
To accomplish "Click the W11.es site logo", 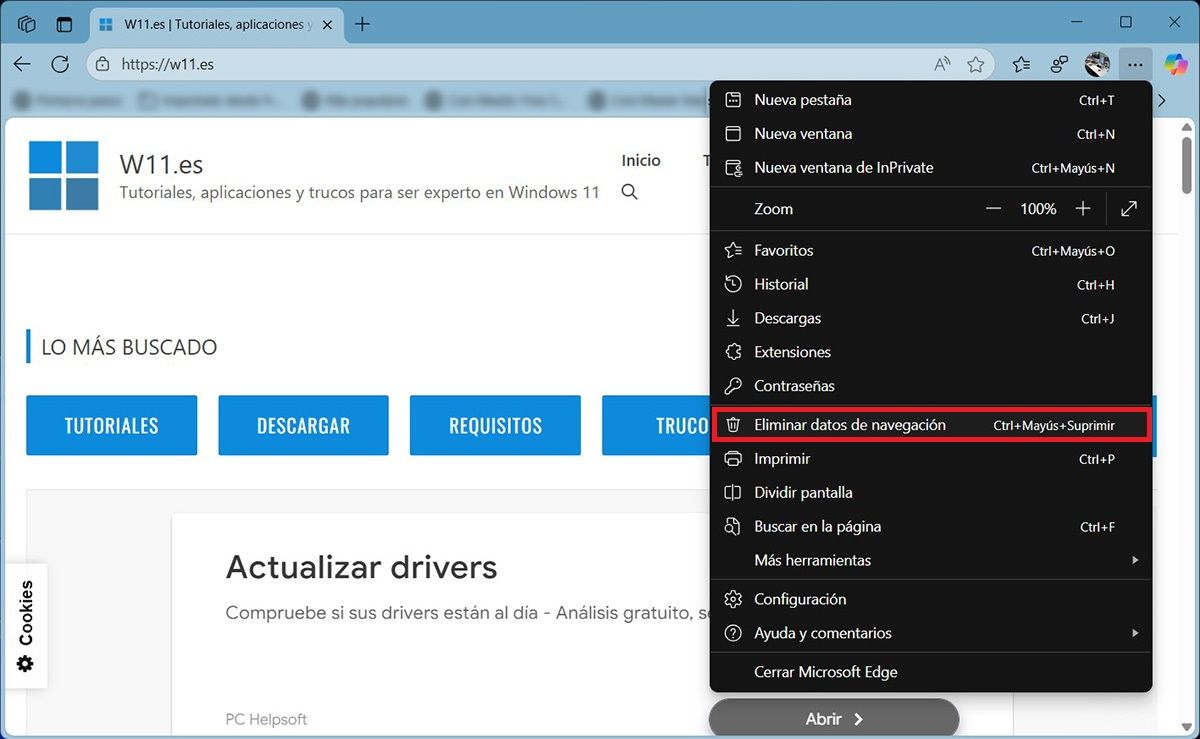I will pos(64,175).
